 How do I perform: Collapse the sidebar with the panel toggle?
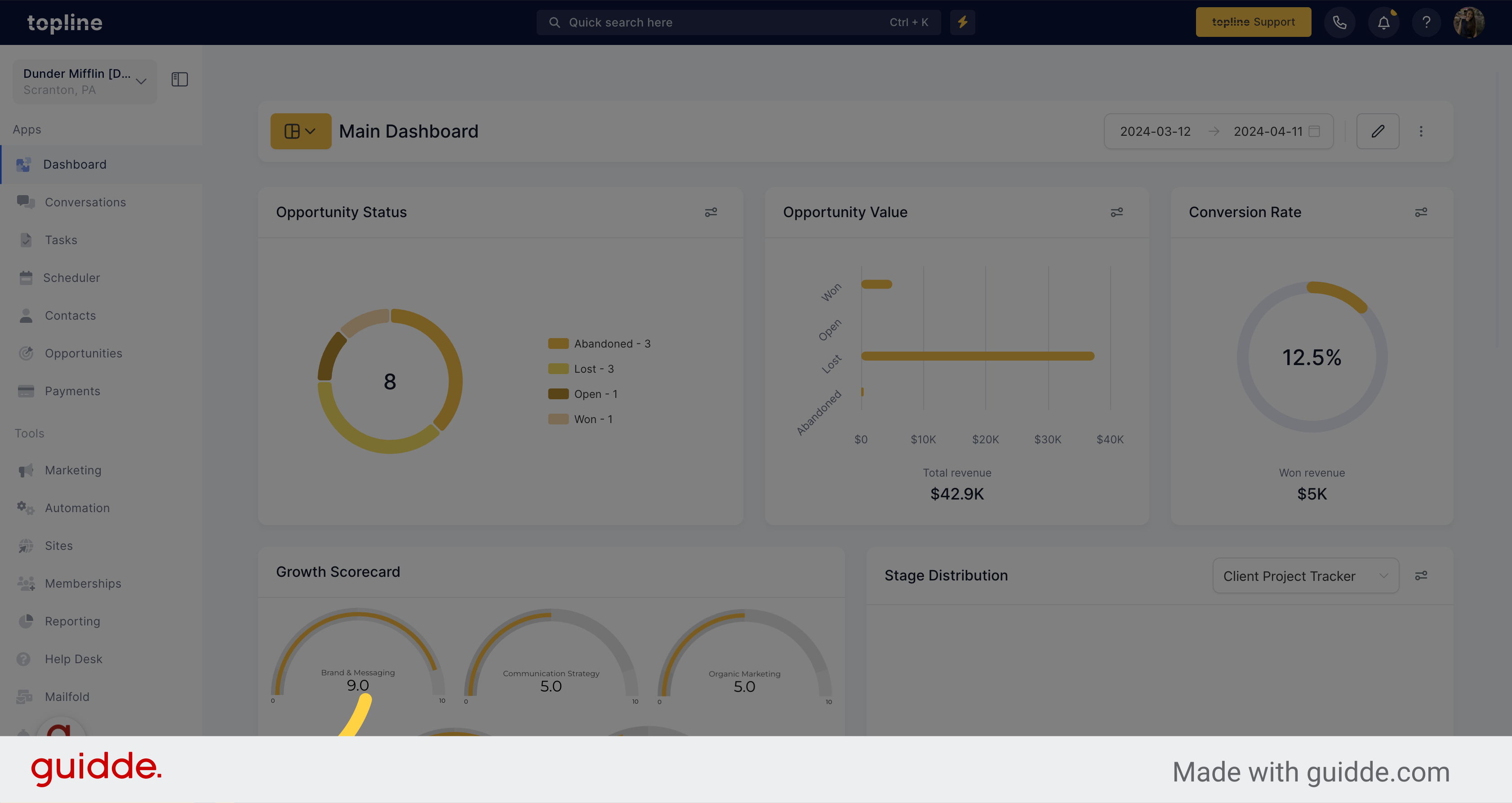pyautogui.click(x=180, y=79)
